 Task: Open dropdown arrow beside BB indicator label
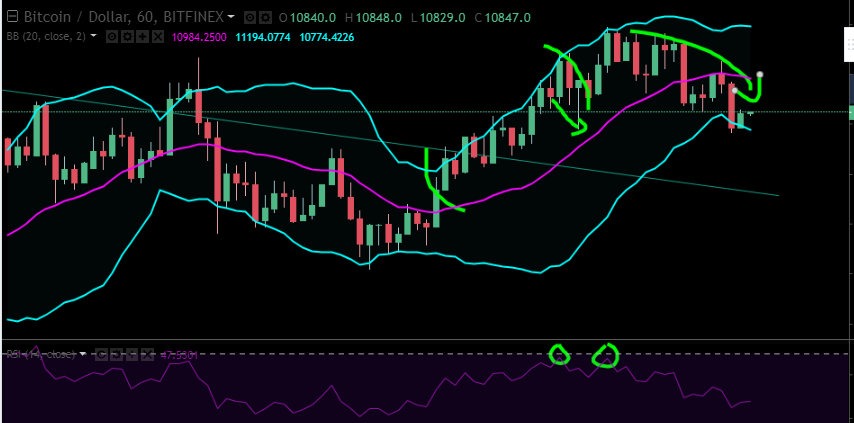[x=93, y=35]
